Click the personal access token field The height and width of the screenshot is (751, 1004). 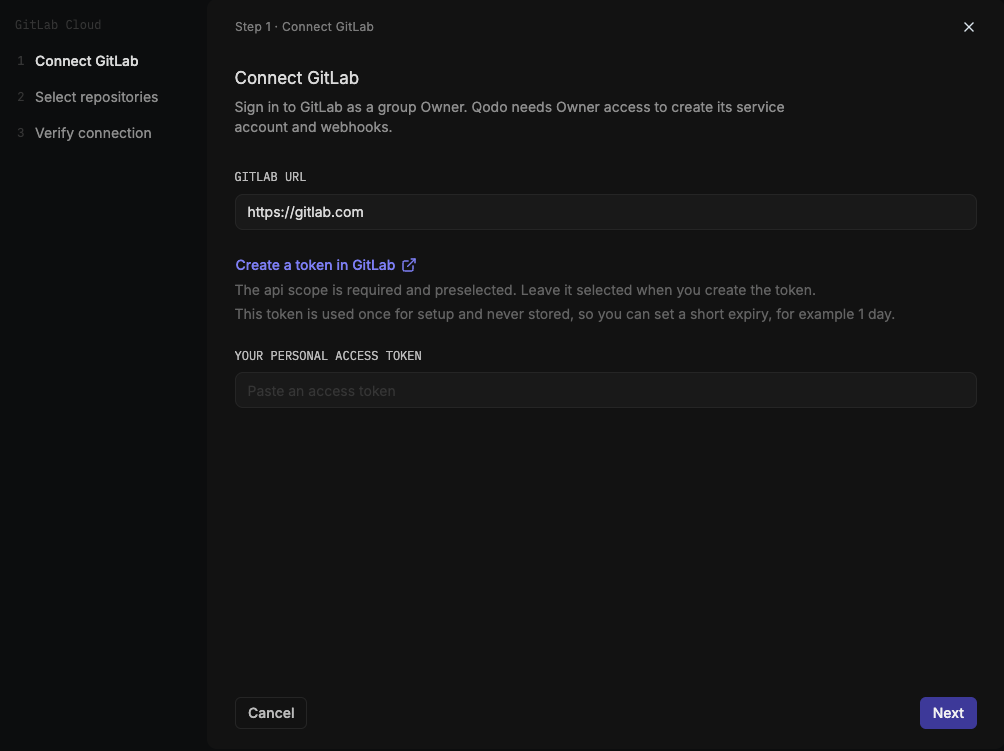coord(605,390)
